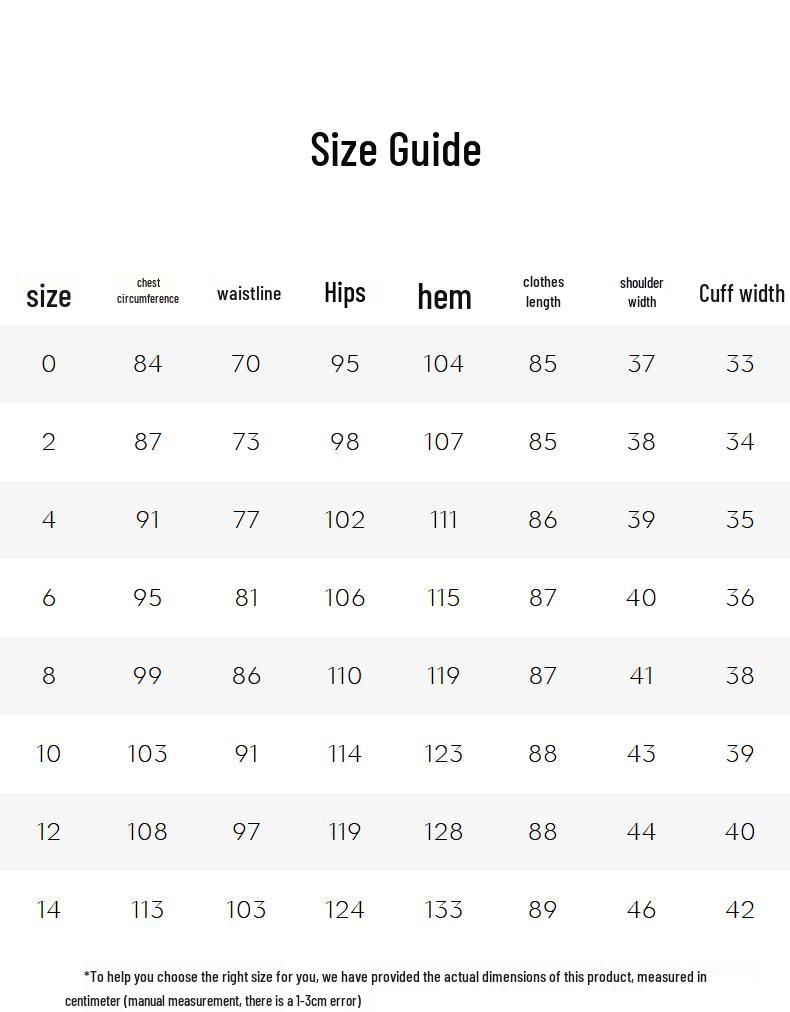This screenshot has width=790, height=1012.
Task: Click the Cuff width column header
Action: (x=741, y=293)
